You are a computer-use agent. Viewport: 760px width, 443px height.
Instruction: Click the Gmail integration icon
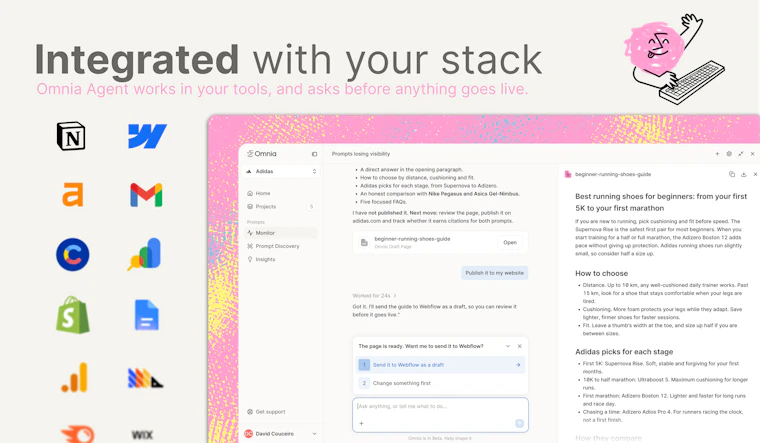coord(146,195)
